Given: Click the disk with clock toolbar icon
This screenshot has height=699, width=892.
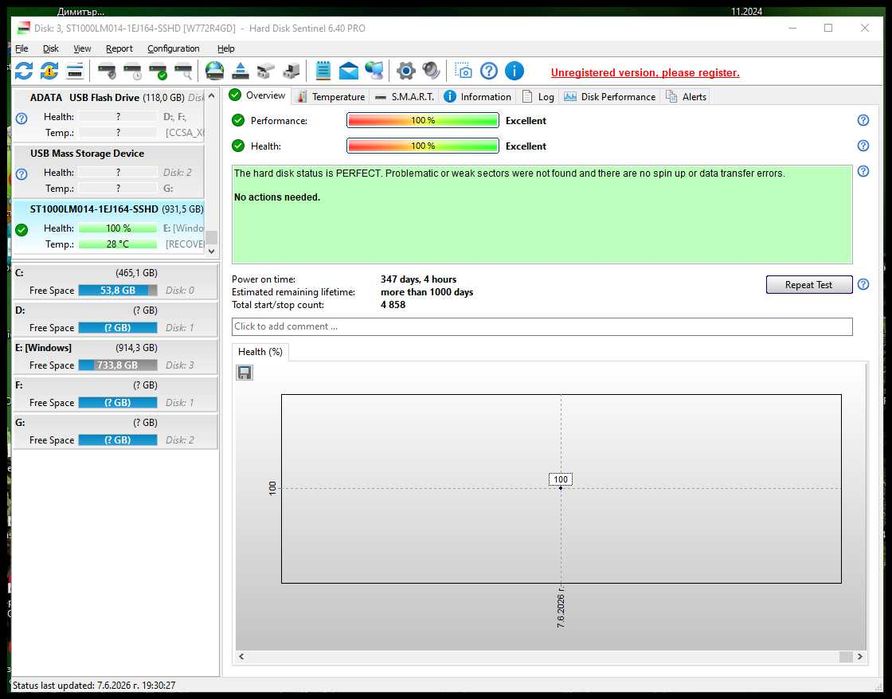Looking at the screenshot, I should click(132, 72).
